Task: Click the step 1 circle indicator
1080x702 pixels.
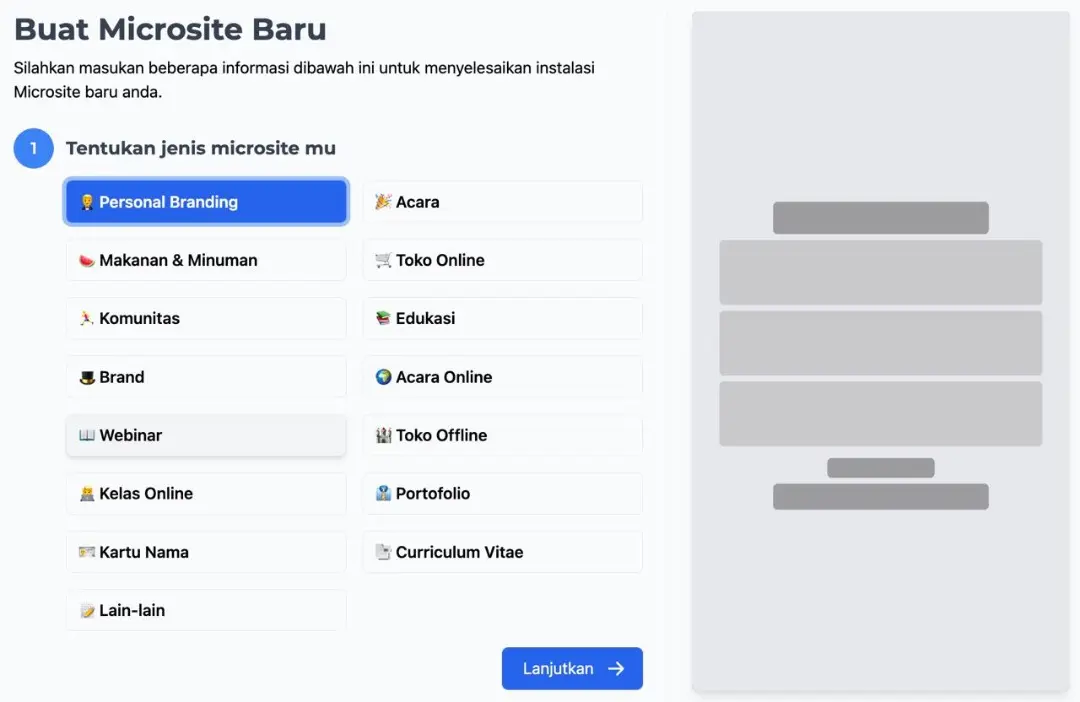Action: [33, 148]
